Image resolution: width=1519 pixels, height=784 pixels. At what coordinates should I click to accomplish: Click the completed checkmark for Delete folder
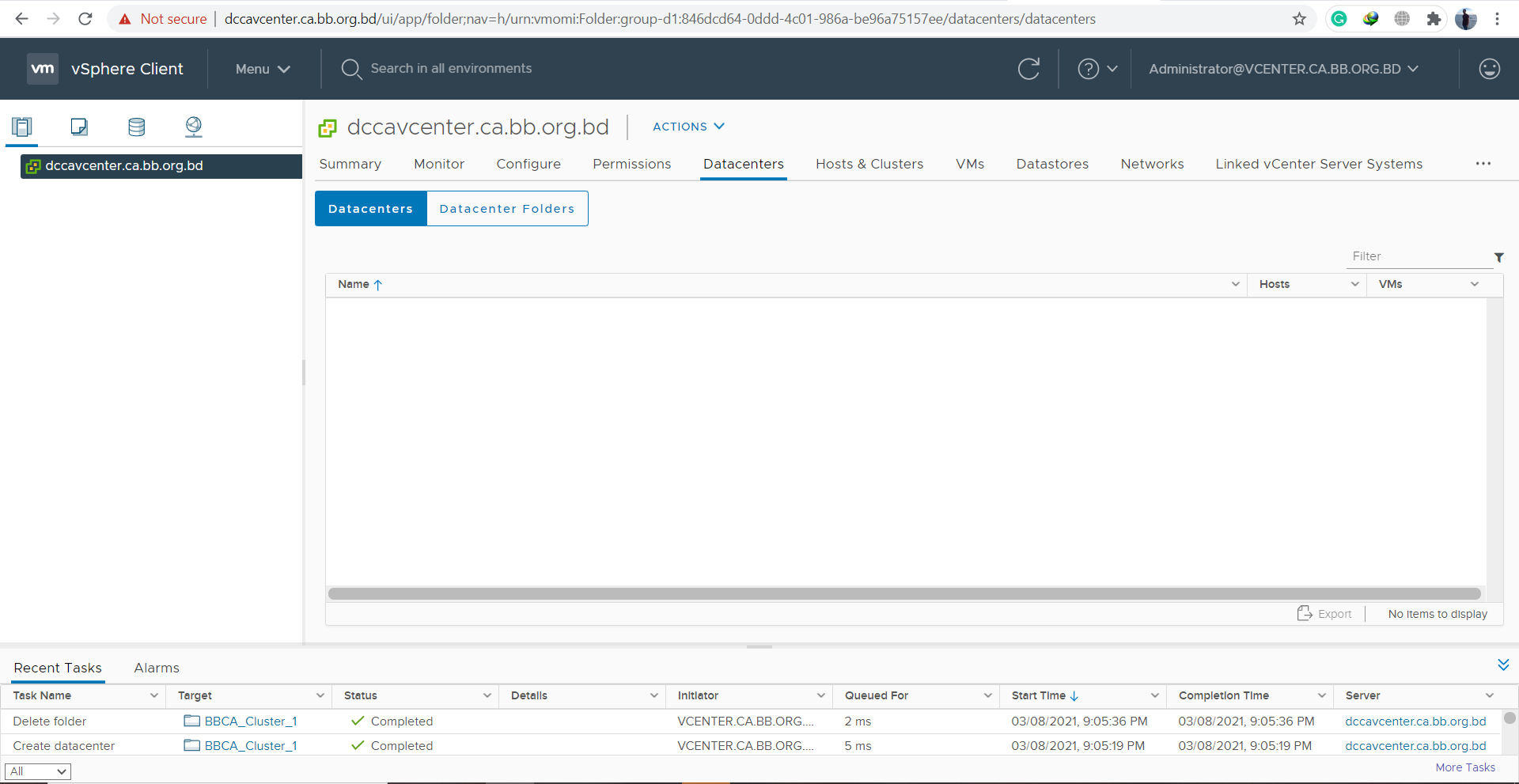358,721
